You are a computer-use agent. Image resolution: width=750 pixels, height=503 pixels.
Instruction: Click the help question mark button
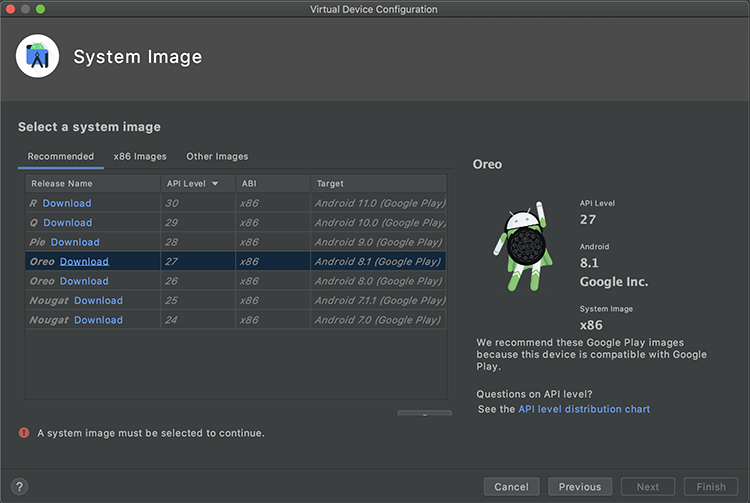point(20,486)
